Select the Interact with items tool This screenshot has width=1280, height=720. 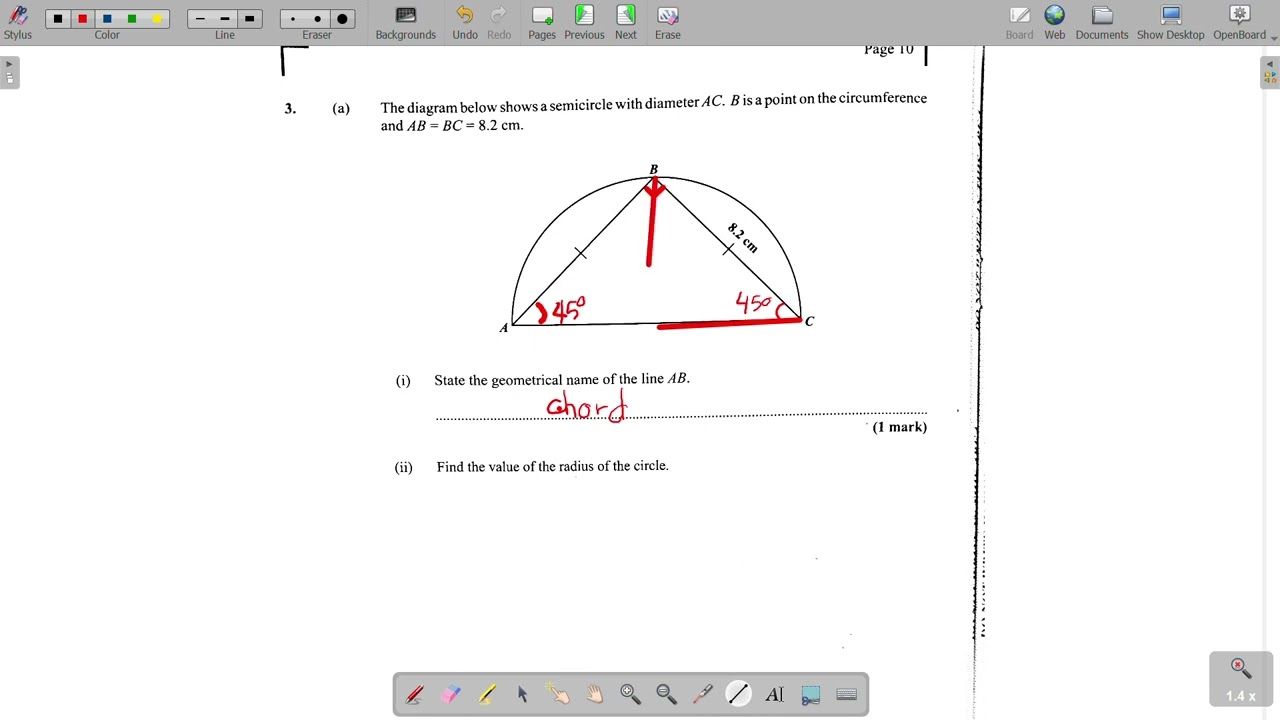(559, 695)
